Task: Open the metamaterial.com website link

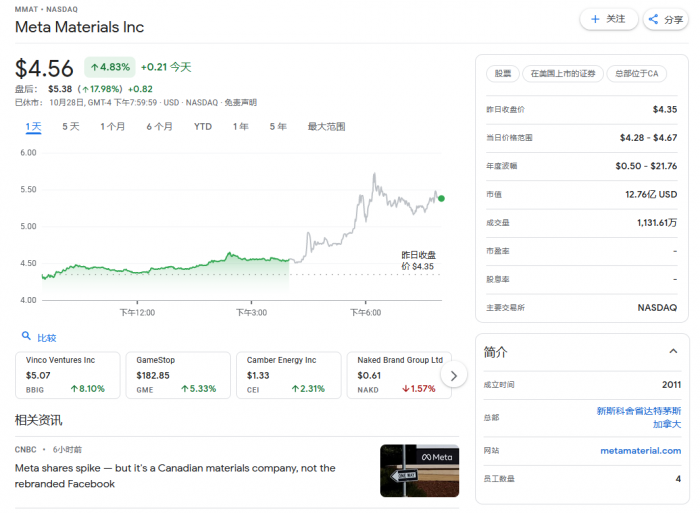Action: click(640, 451)
